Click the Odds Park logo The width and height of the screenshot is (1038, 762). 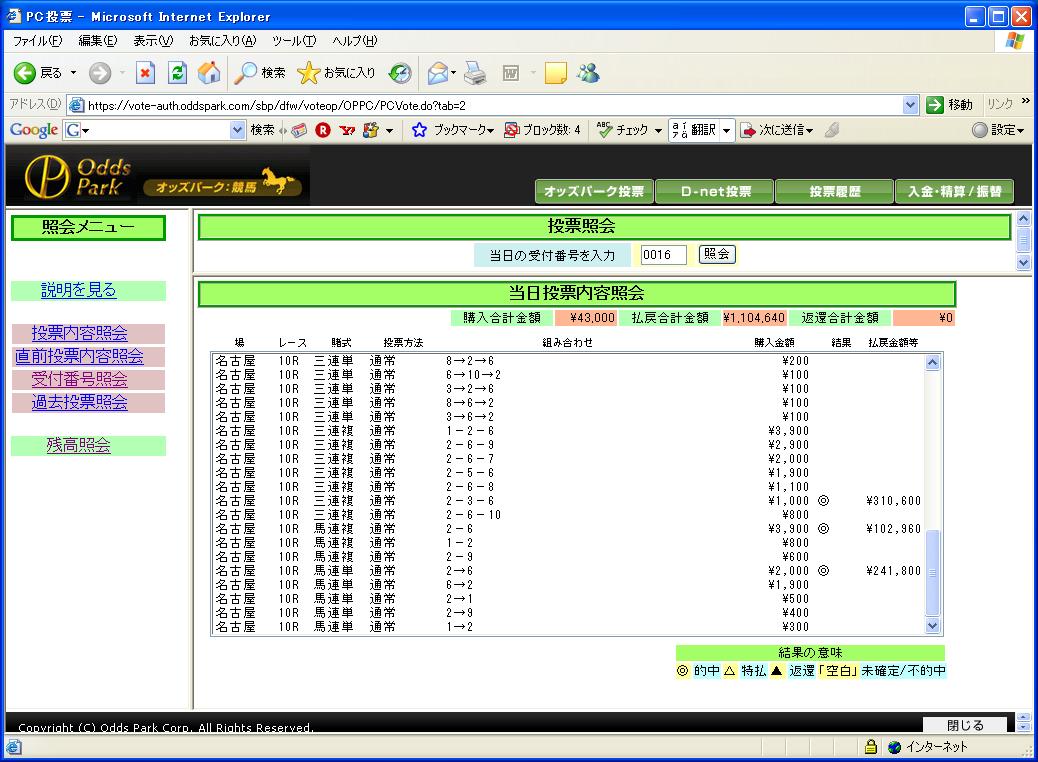77,177
